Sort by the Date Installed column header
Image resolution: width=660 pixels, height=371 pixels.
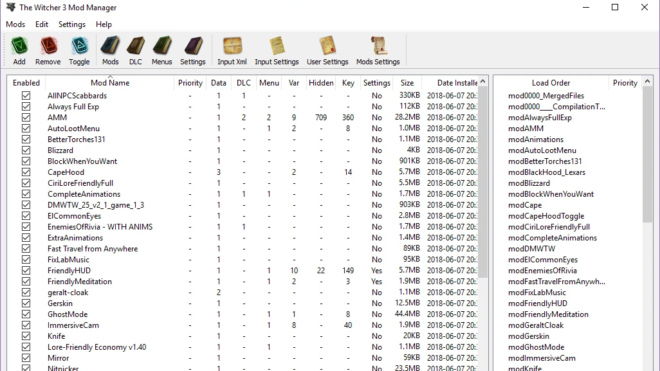point(450,83)
